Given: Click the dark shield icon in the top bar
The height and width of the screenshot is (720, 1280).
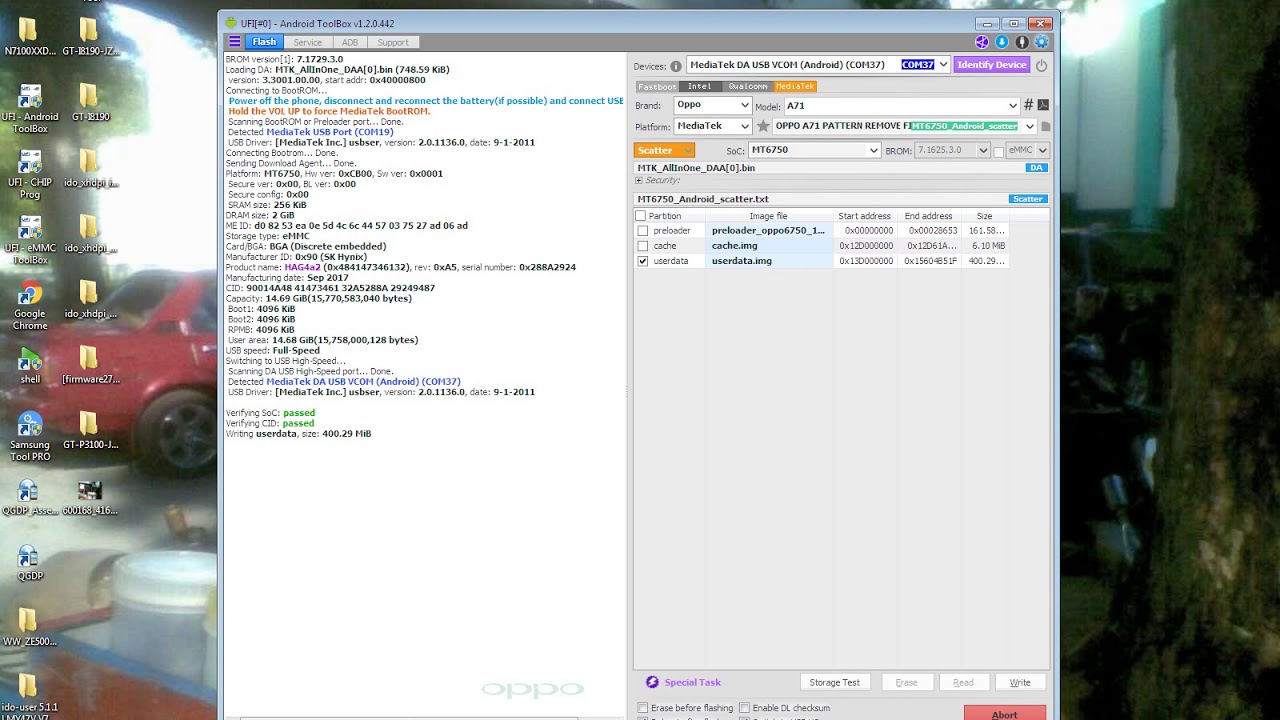Looking at the screenshot, I should (x=1022, y=42).
